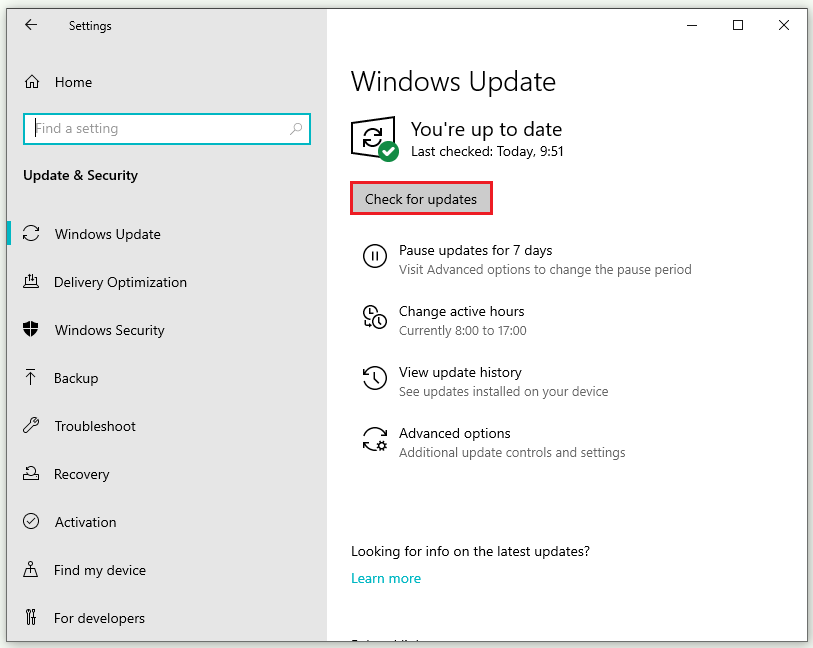Viewport: 813px width, 648px height.
Task: Click "See updates installed on your device" text
Action: 503,391
